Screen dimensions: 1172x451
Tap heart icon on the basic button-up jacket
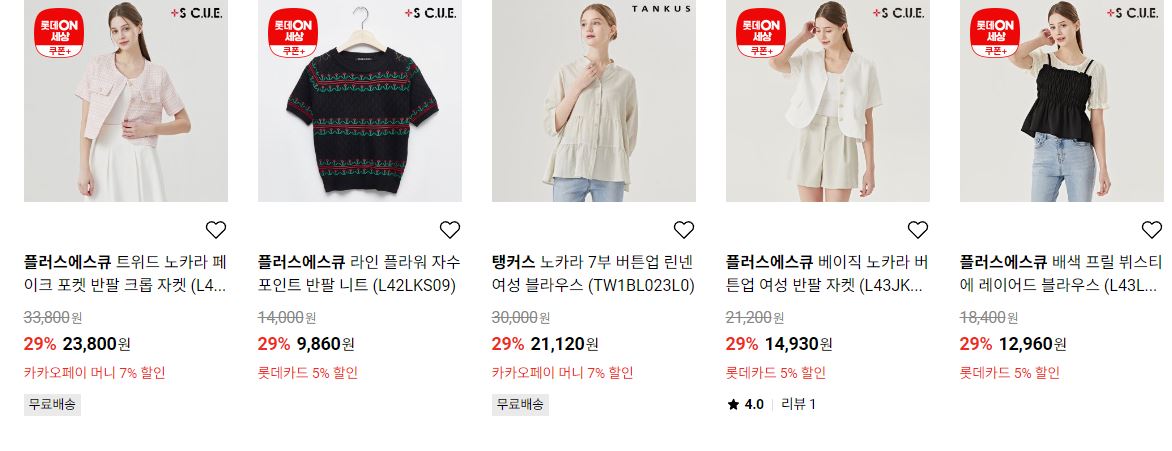point(918,230)
